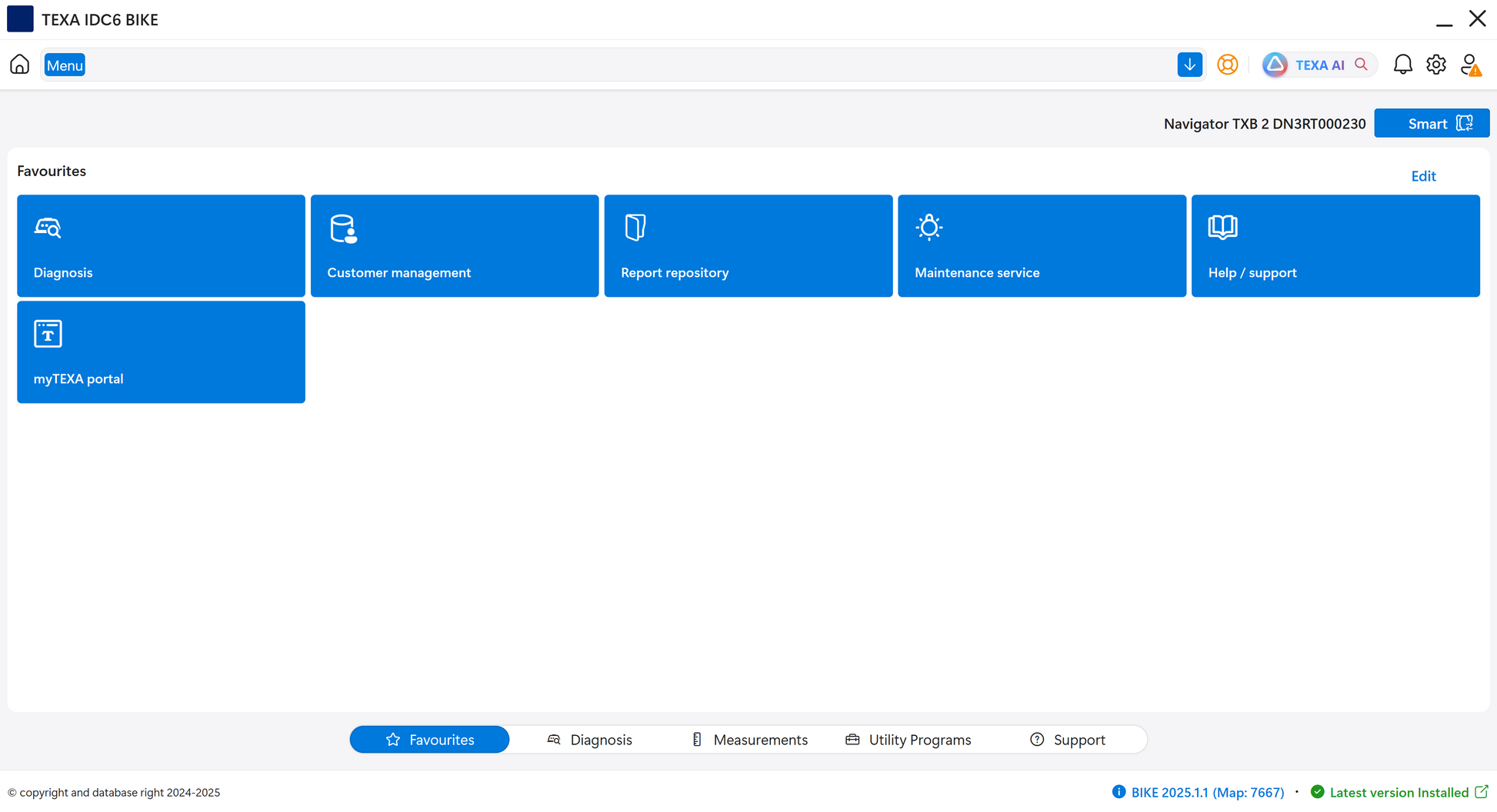
Task: Edit the Favourites list
Action: click(x=1423, y=176)
